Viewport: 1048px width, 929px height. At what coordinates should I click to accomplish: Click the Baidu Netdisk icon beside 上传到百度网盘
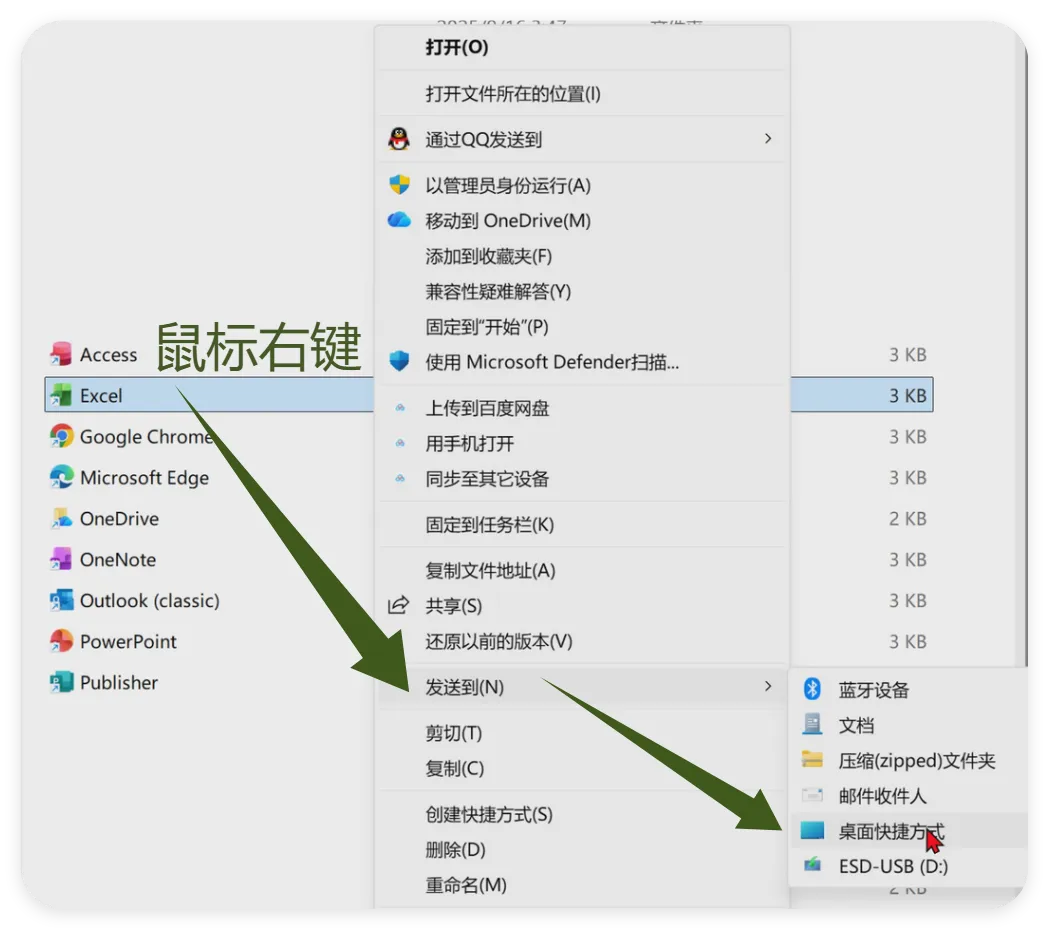400,407
